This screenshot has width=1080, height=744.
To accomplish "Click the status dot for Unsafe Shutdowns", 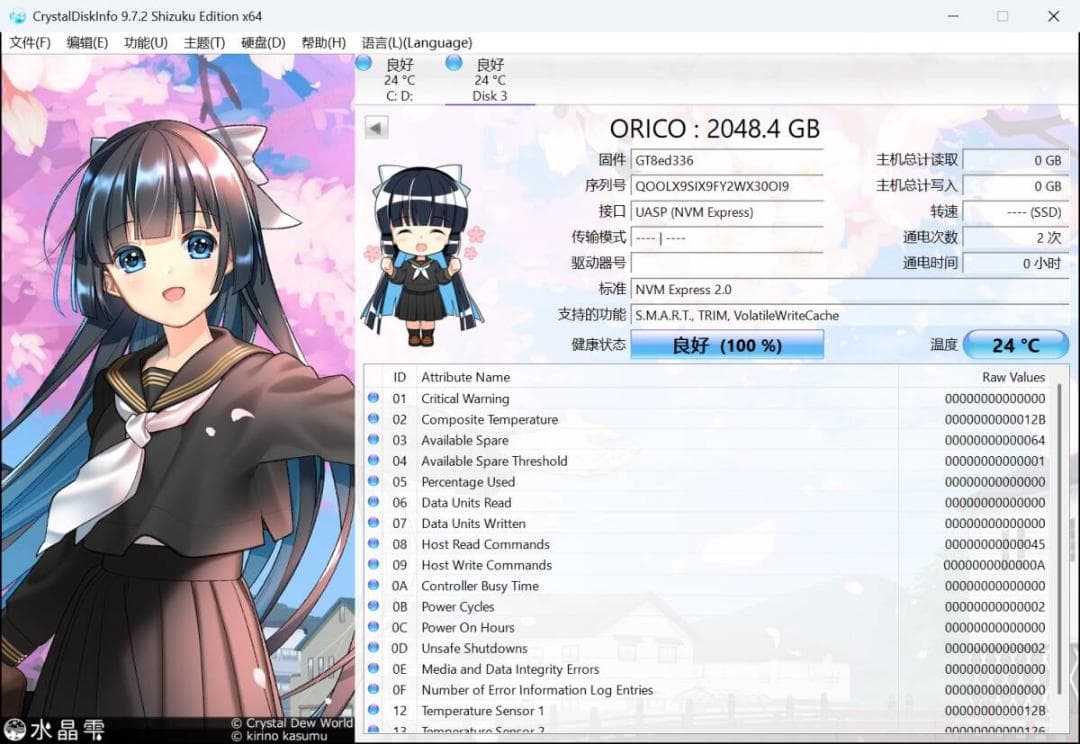I will click(x=373, y=647).
